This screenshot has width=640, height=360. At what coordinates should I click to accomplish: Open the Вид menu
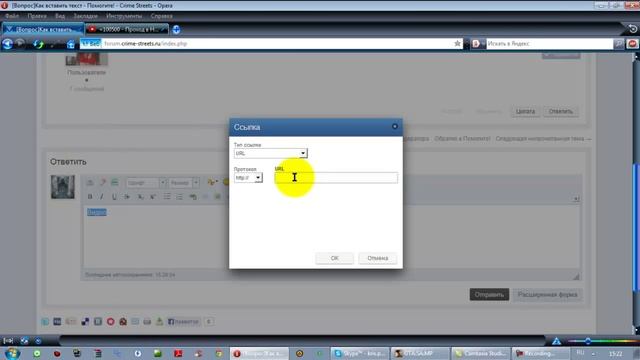click(x=60, y=16)
